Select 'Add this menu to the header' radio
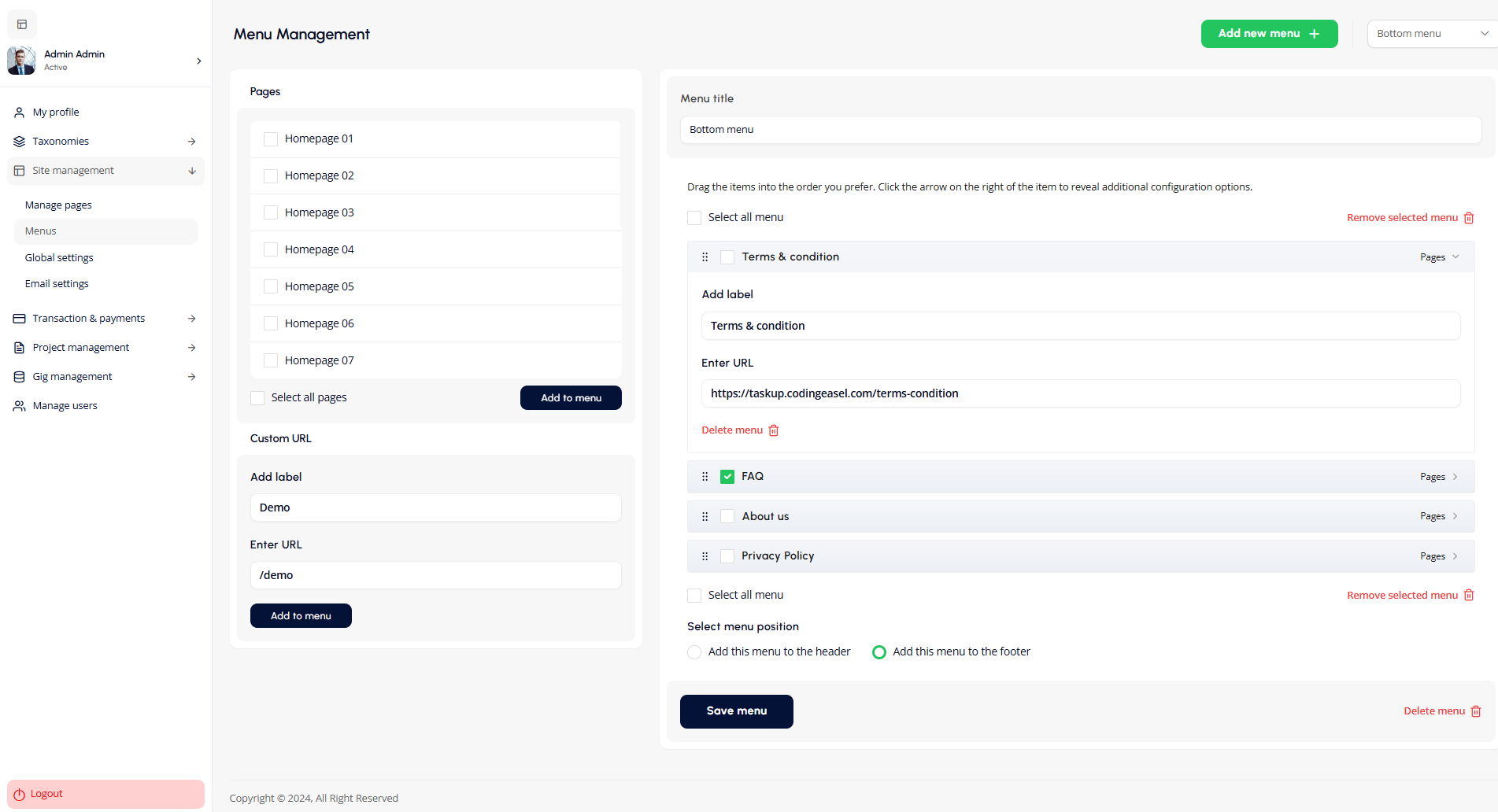The height and width of the screenshot is (812, 1498). [694, 652]
